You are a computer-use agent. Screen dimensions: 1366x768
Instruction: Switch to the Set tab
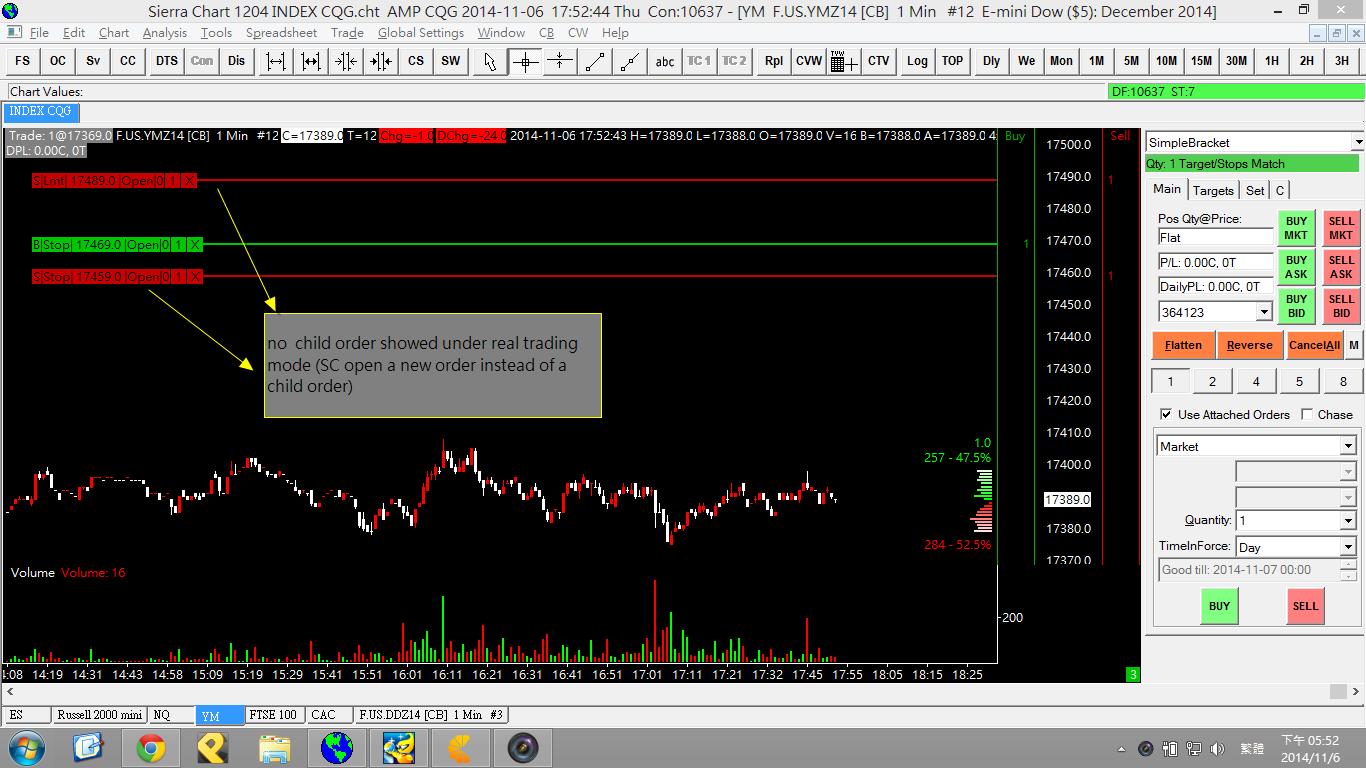pos(1255,190)
